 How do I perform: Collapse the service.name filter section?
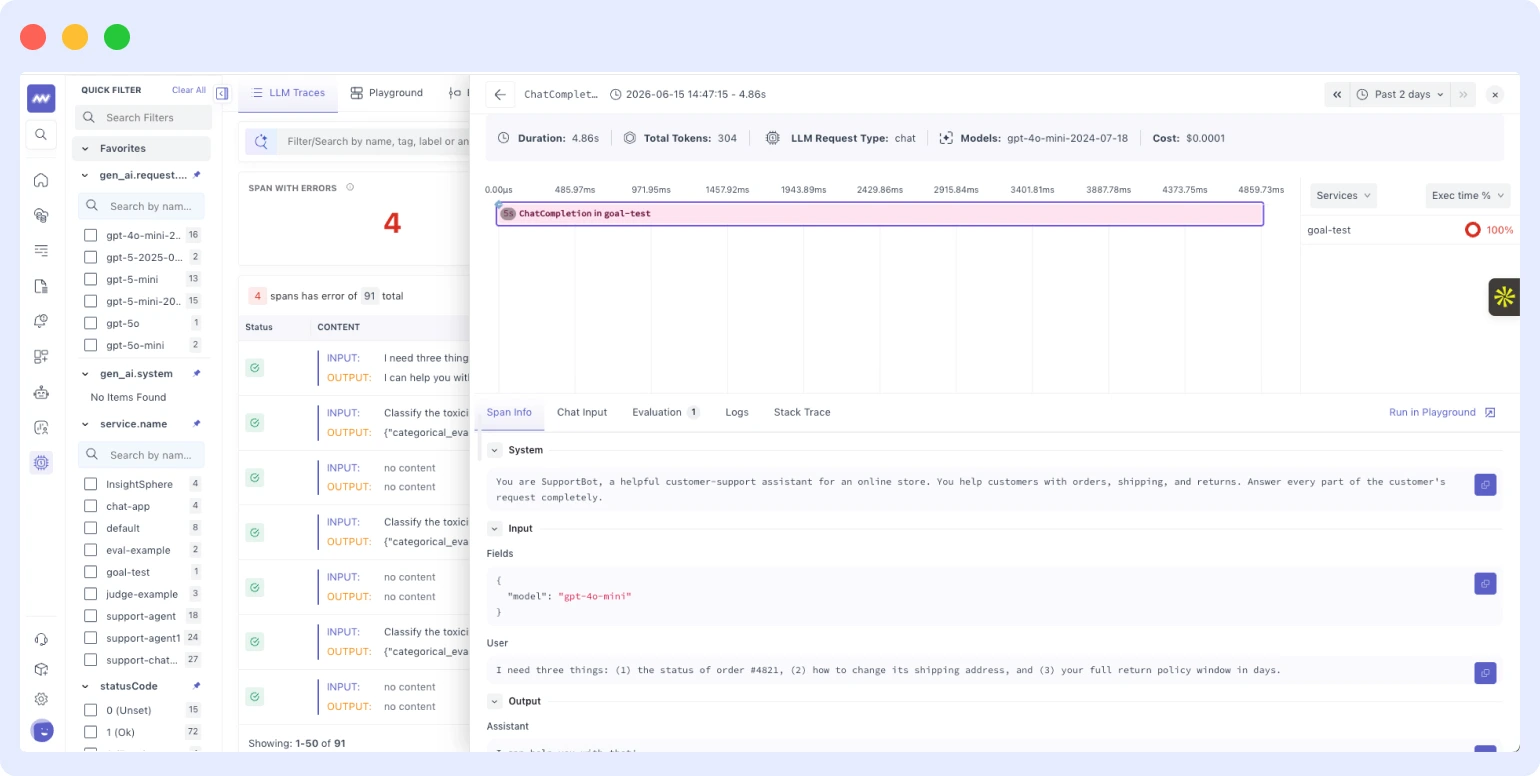(85, 424)
